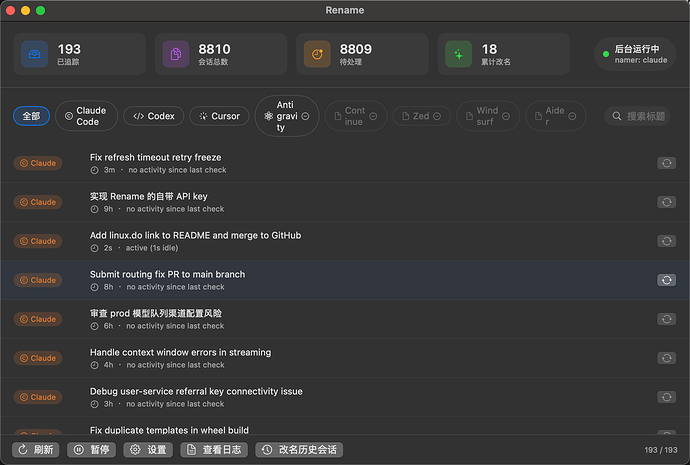Select the Aider filter tab
690x465 pixels.
click(555, 116)
